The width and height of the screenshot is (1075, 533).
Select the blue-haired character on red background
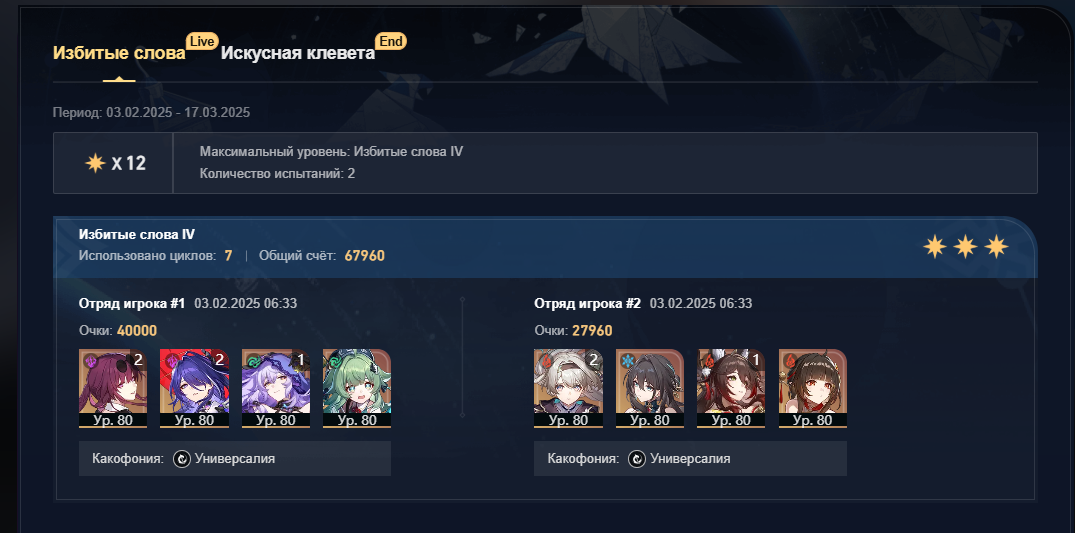195,388
